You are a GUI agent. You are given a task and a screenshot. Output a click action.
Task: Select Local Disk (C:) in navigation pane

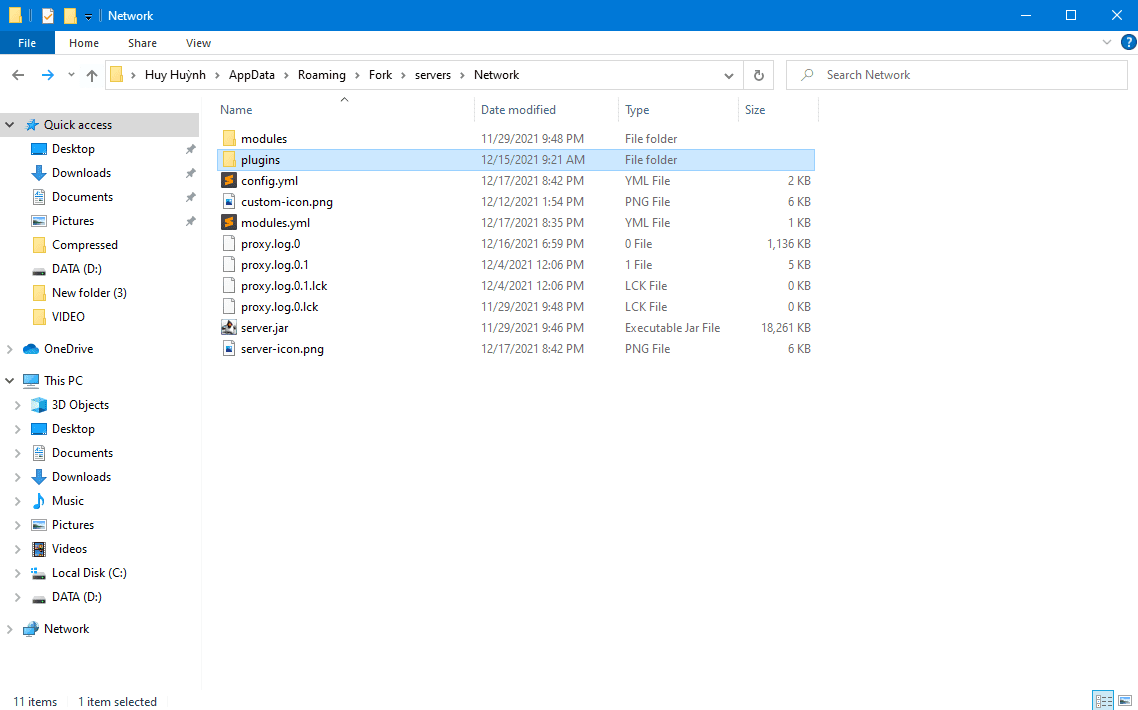(x=89, y=573)
